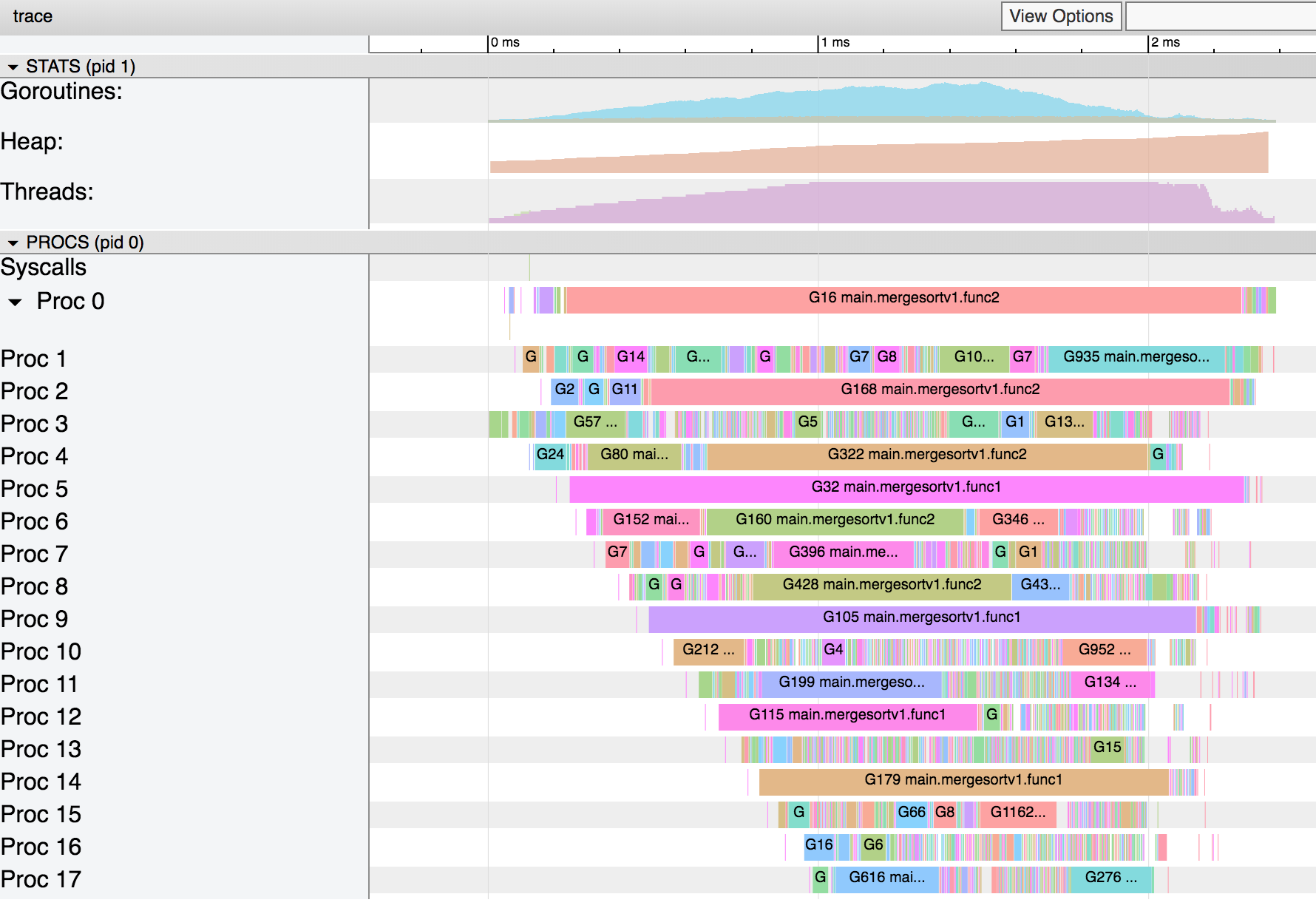The image size is (1316, 911).
Task: Select the G80 mai... slice on Proc 4
Action: [634, 456]
